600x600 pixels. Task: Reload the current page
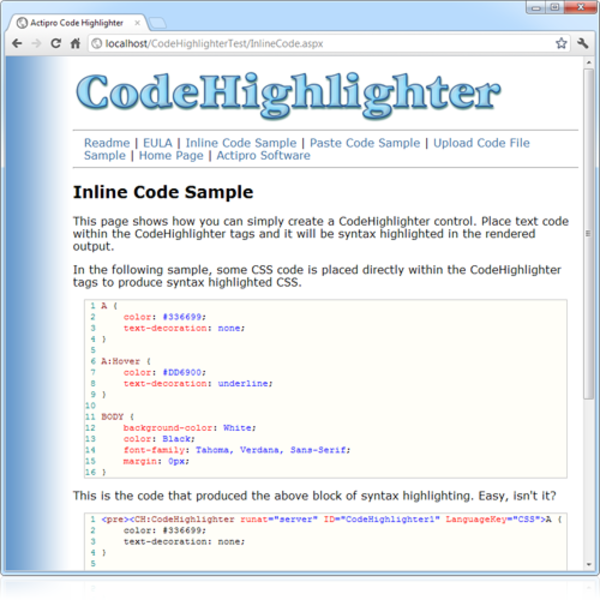(x=56, y=44)
